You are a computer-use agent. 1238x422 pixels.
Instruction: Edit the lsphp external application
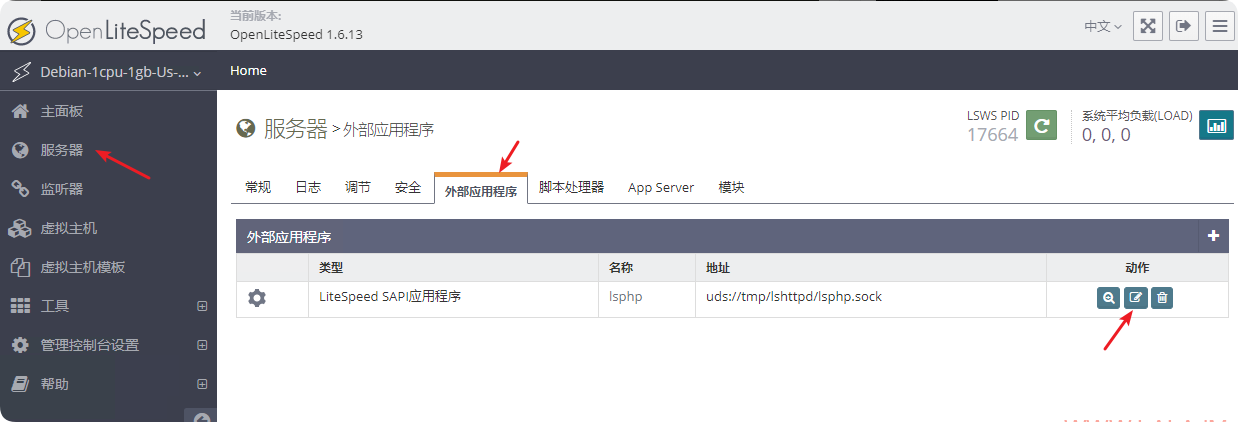pos(1135,297)
